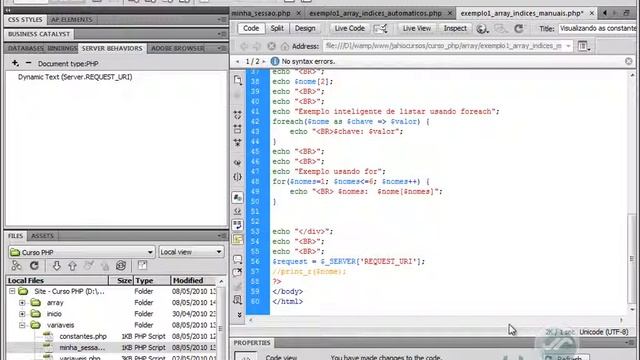The height and width of the screenshot is (360, 640).
Task: Dismiss the No syntax errors bar
Action: tap(628, 61)
